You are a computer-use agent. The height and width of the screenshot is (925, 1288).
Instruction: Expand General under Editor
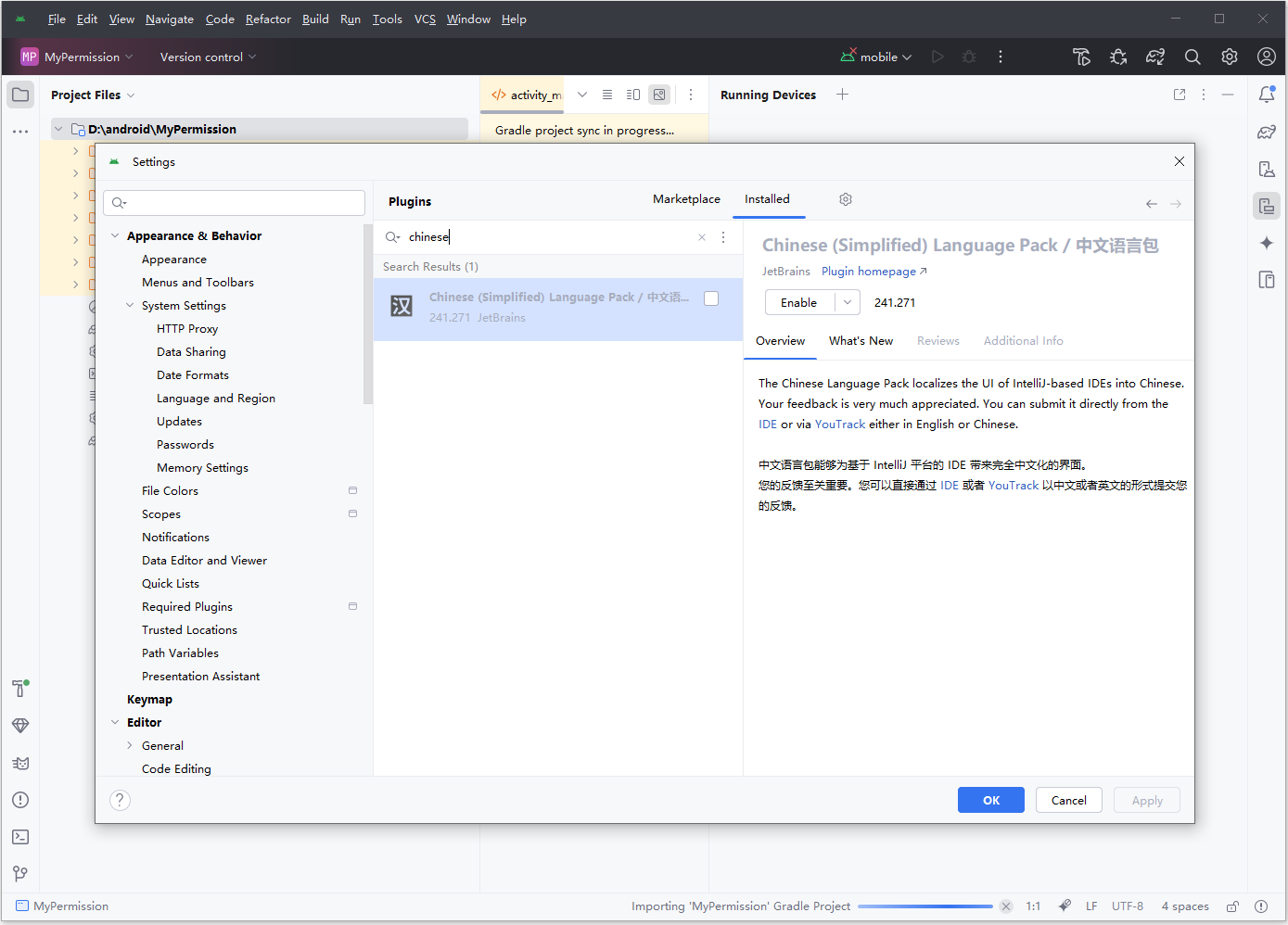click(130, 745)
